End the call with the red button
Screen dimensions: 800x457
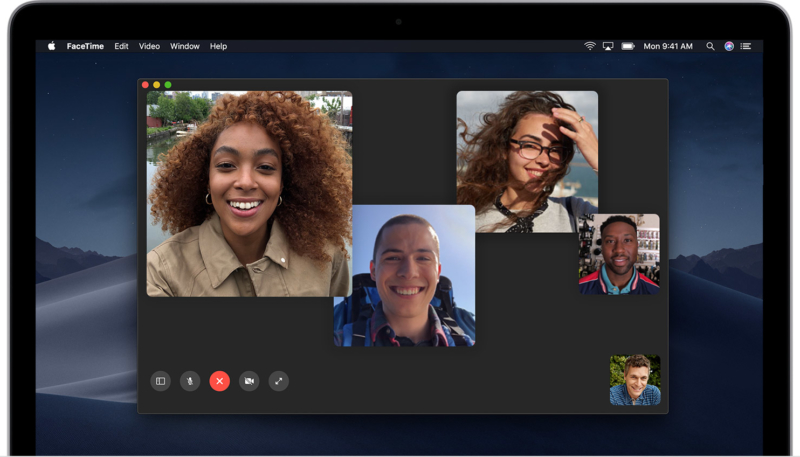tap(220, 381)
